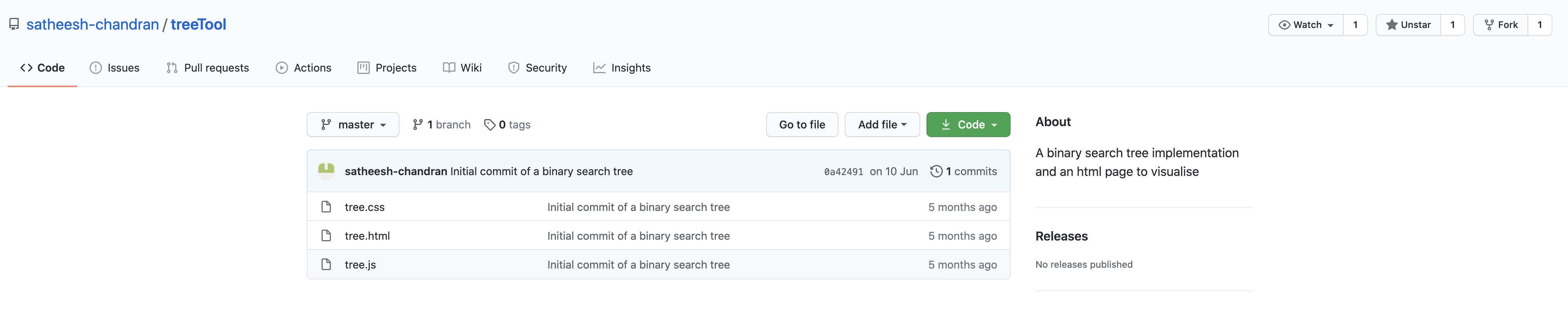Fork the treeTool repository
1568x309 pixels.
point(1500,25)
